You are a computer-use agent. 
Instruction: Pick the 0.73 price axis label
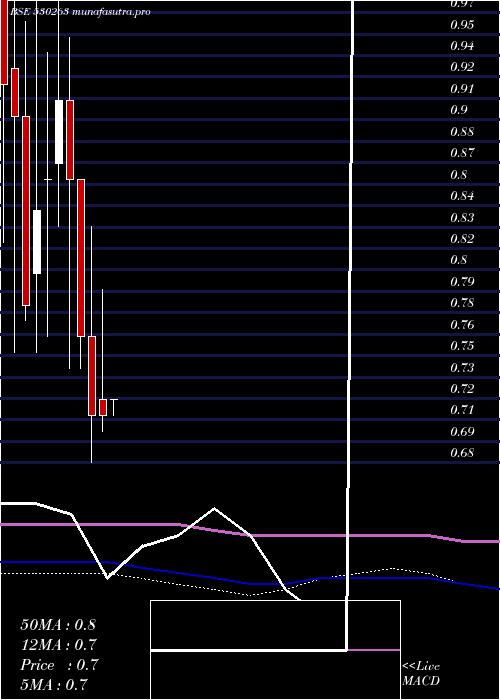(462, 367)
